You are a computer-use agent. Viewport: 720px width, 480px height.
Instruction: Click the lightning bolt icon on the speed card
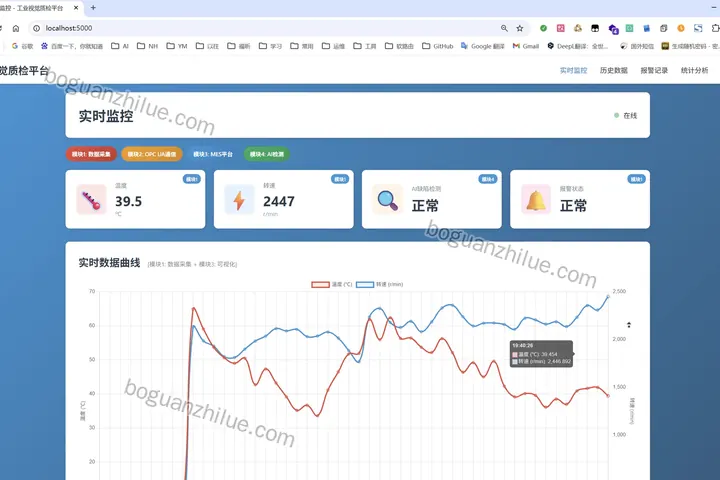[239, 200]
